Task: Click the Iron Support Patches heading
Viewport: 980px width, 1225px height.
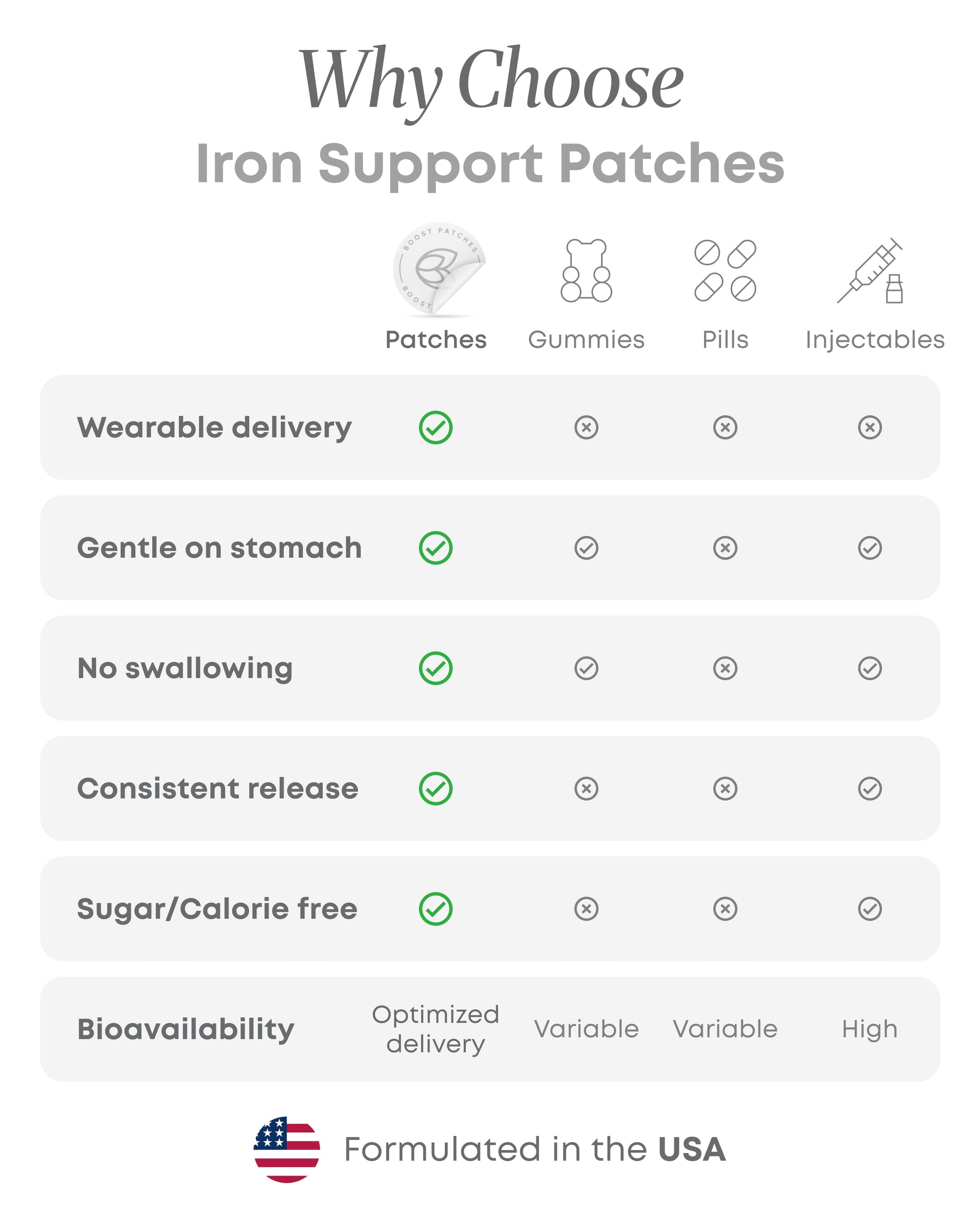Action: click(490, 164)
